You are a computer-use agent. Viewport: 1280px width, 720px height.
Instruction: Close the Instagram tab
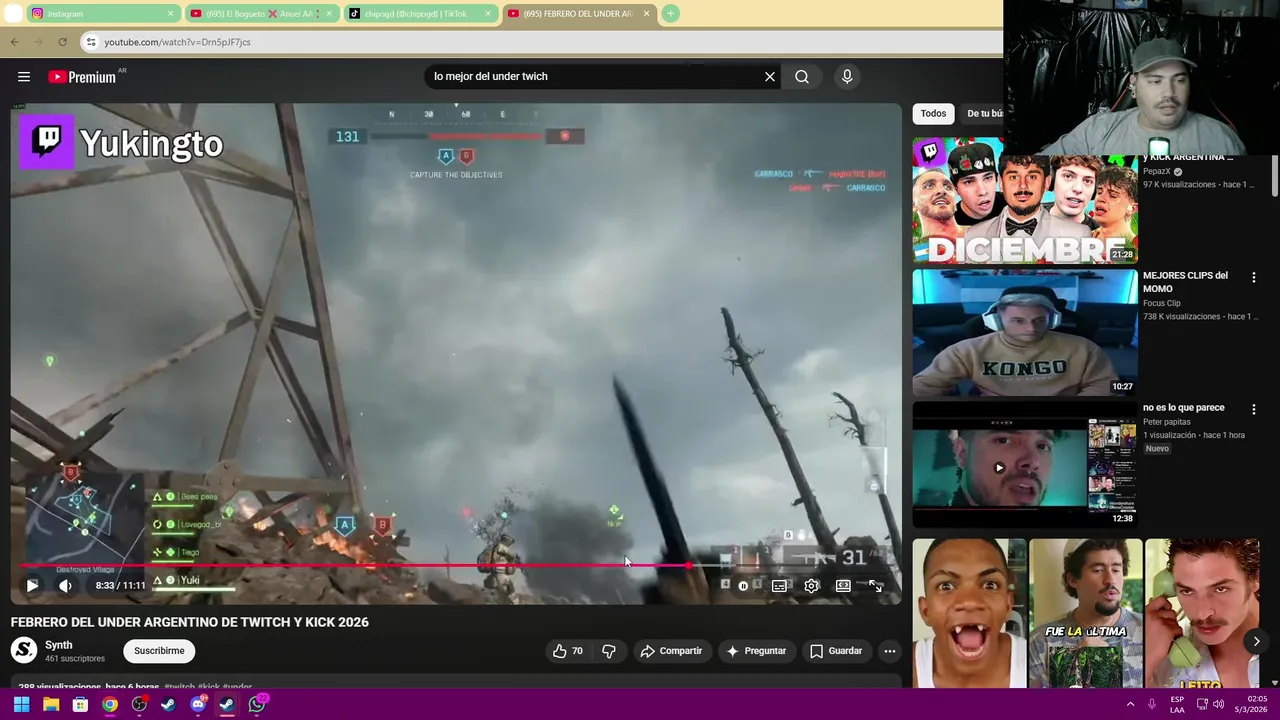[170, 14]
